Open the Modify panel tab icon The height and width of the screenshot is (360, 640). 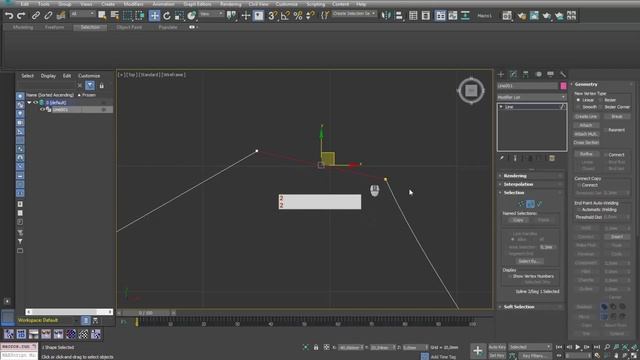click(x=513, y=74)
